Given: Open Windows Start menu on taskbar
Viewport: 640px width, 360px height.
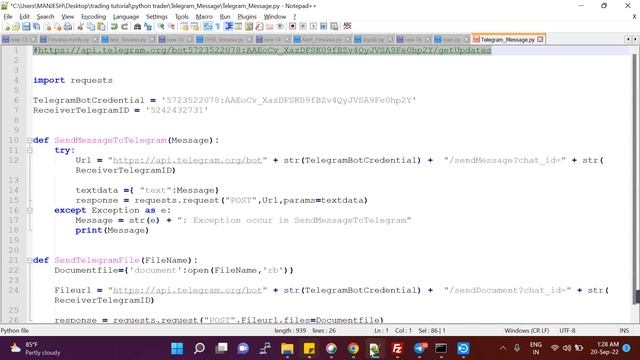Looking at the screenshot, I should [177, 349].
